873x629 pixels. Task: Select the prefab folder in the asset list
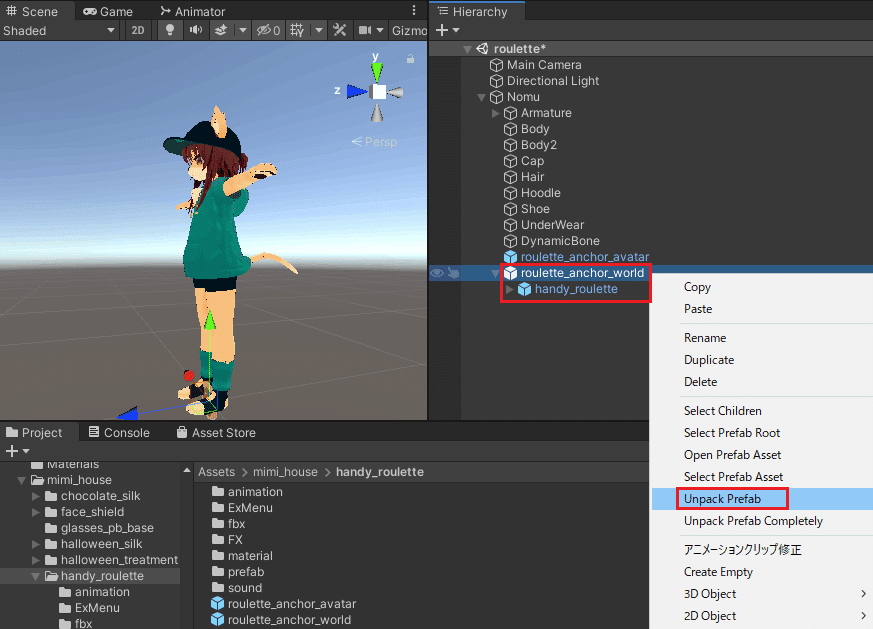coord(246,572)
